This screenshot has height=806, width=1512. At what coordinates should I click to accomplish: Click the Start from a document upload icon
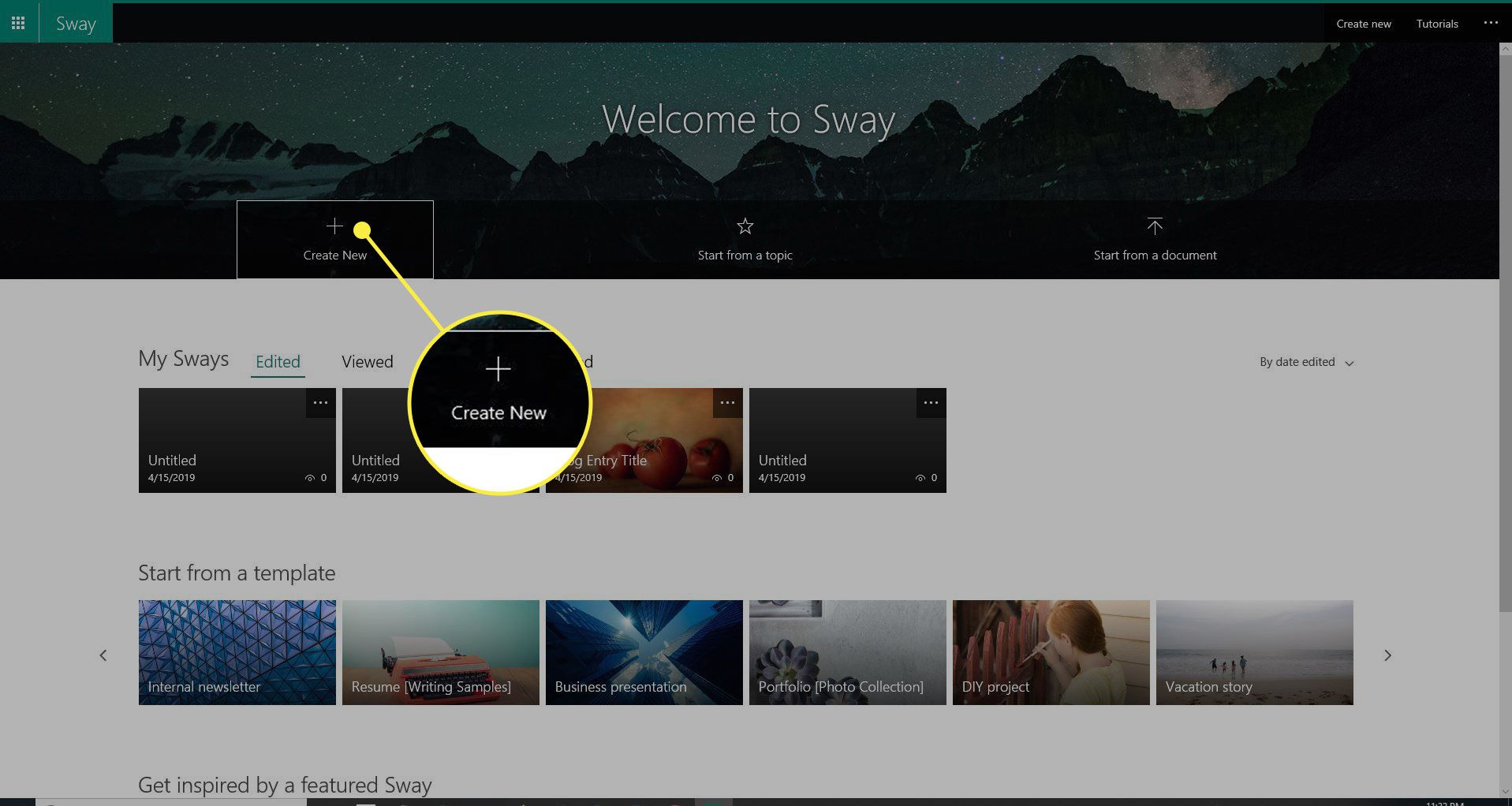pyautogui.click(x=1155, y=226)
